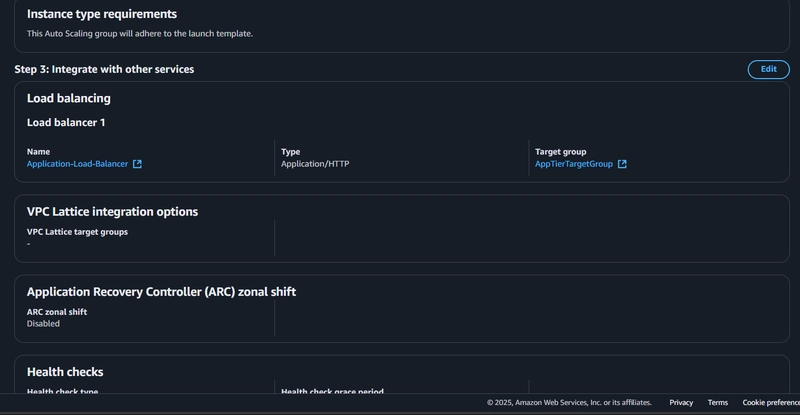Click the VPC Lattice target groups label
800x415 pixels.
tap(77, 232)
